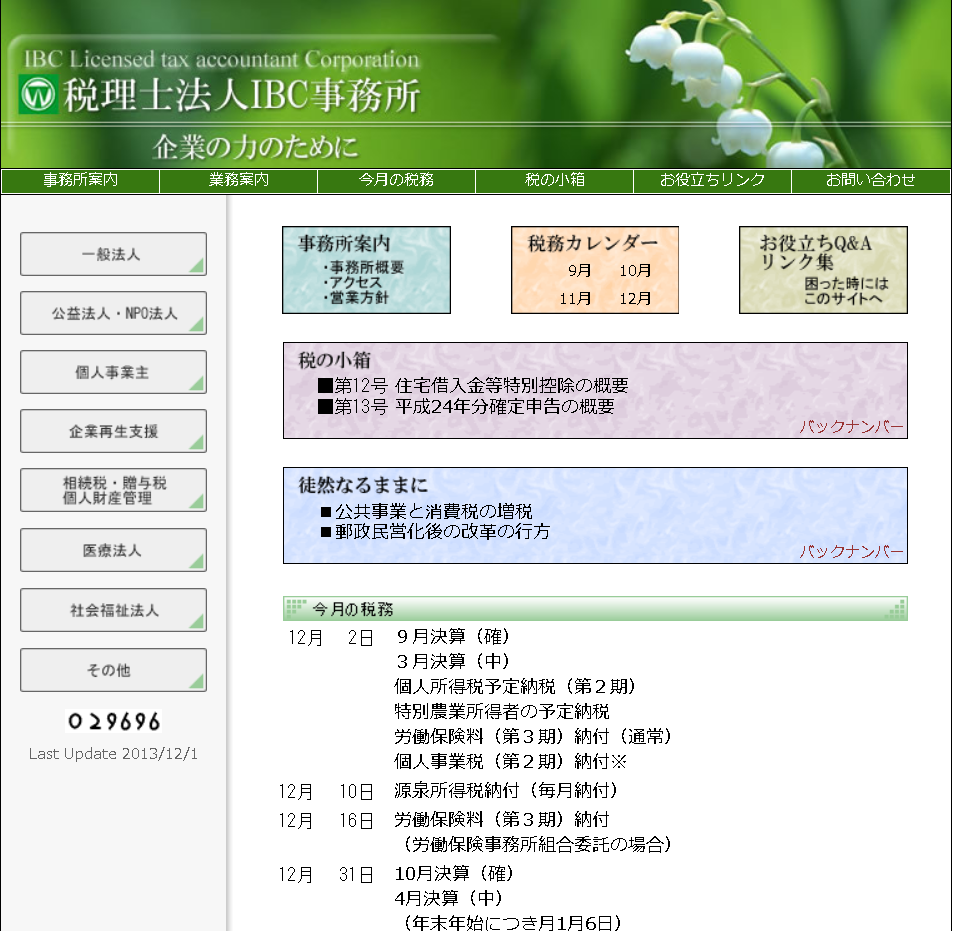Open 郵政民営化後の改革の行方 article link
957x931 pixels.
coord(442,532)
